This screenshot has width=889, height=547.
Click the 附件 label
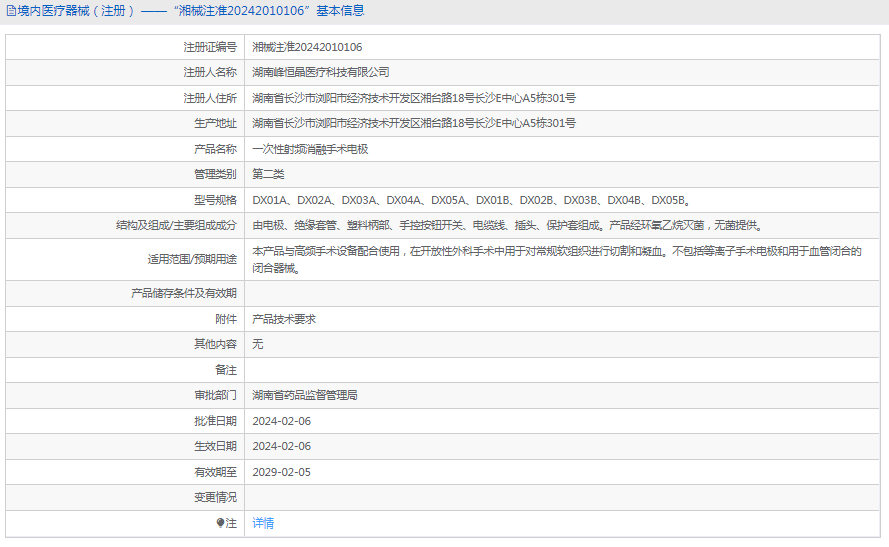(226, 319)
